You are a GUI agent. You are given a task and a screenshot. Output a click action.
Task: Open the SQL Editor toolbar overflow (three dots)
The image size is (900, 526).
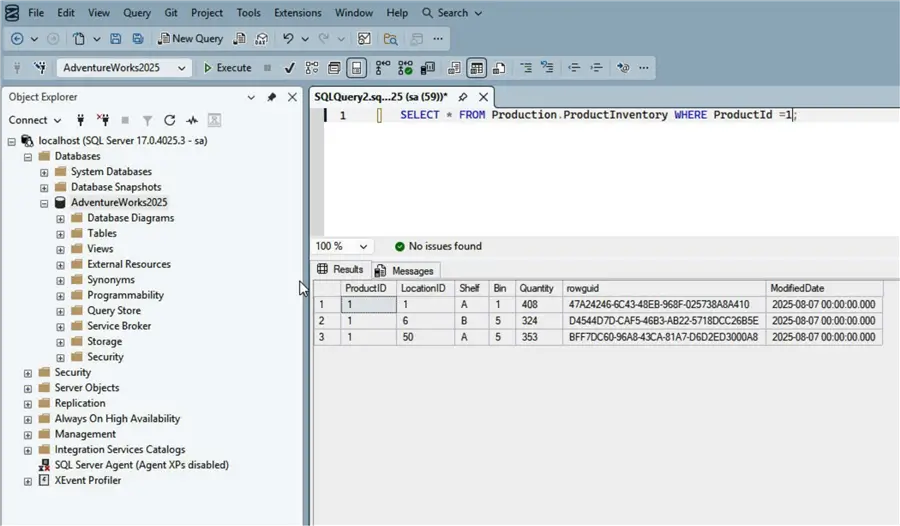click(644, 68)
